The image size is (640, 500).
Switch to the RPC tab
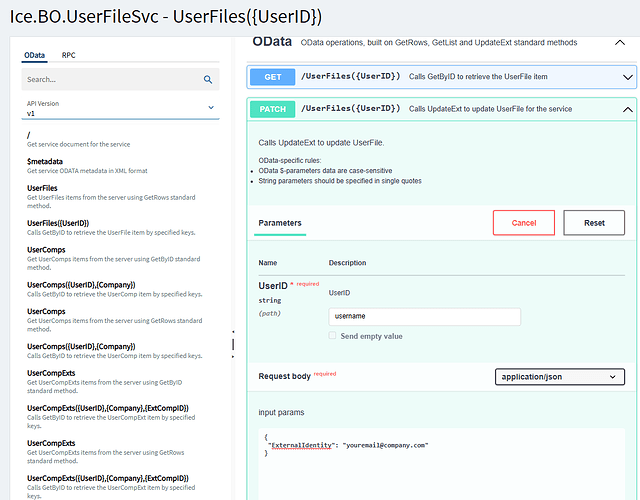tap(69, 55)
